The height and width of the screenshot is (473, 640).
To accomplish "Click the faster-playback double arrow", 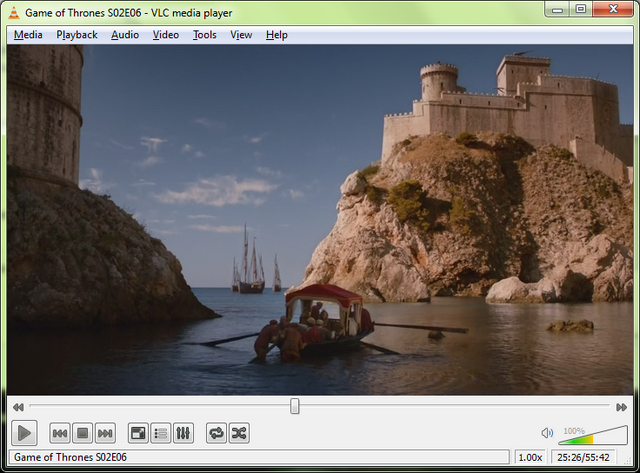I will coord(622,407).
